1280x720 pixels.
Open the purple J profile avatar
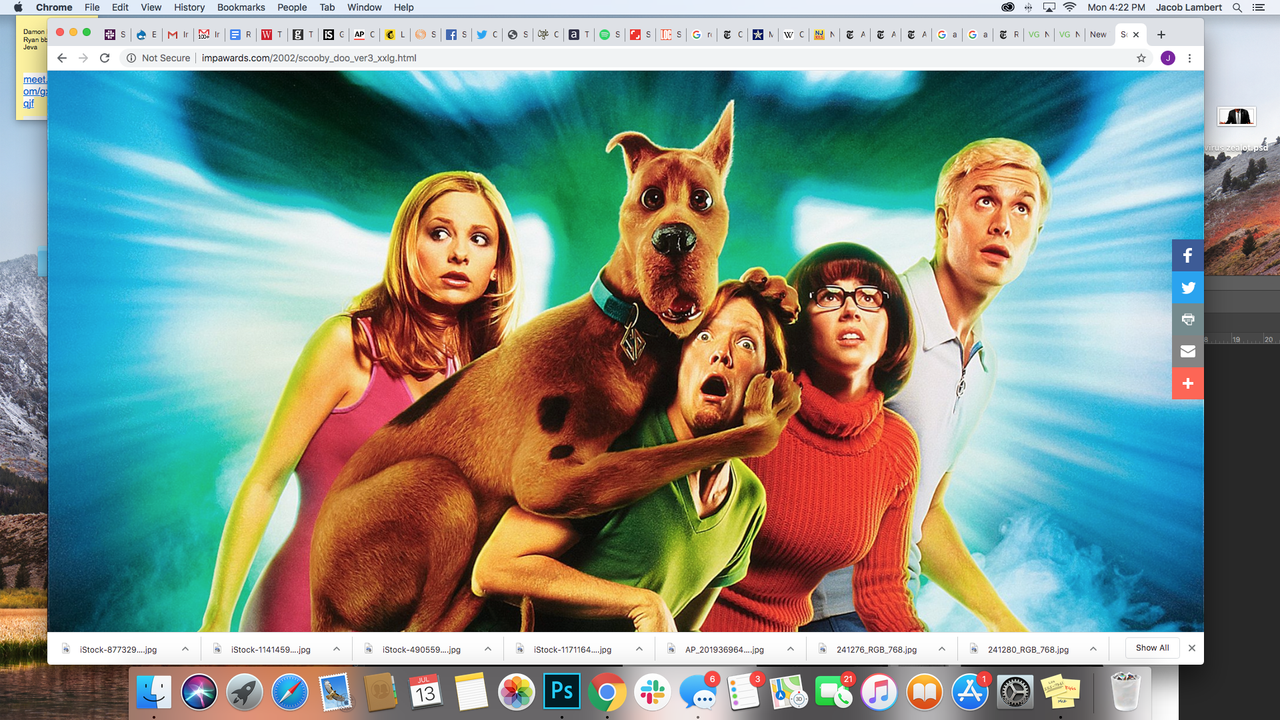point(1167,58)
